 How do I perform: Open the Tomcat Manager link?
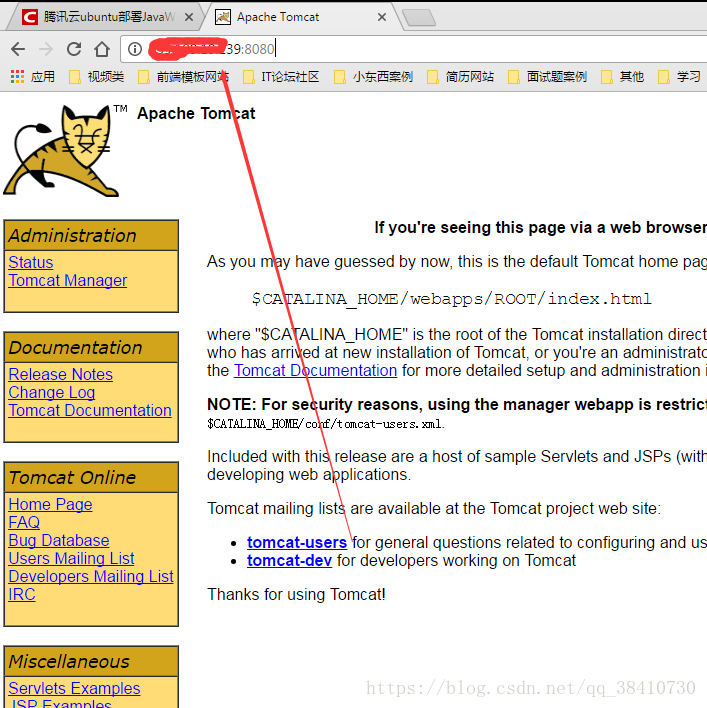point(68,280)
